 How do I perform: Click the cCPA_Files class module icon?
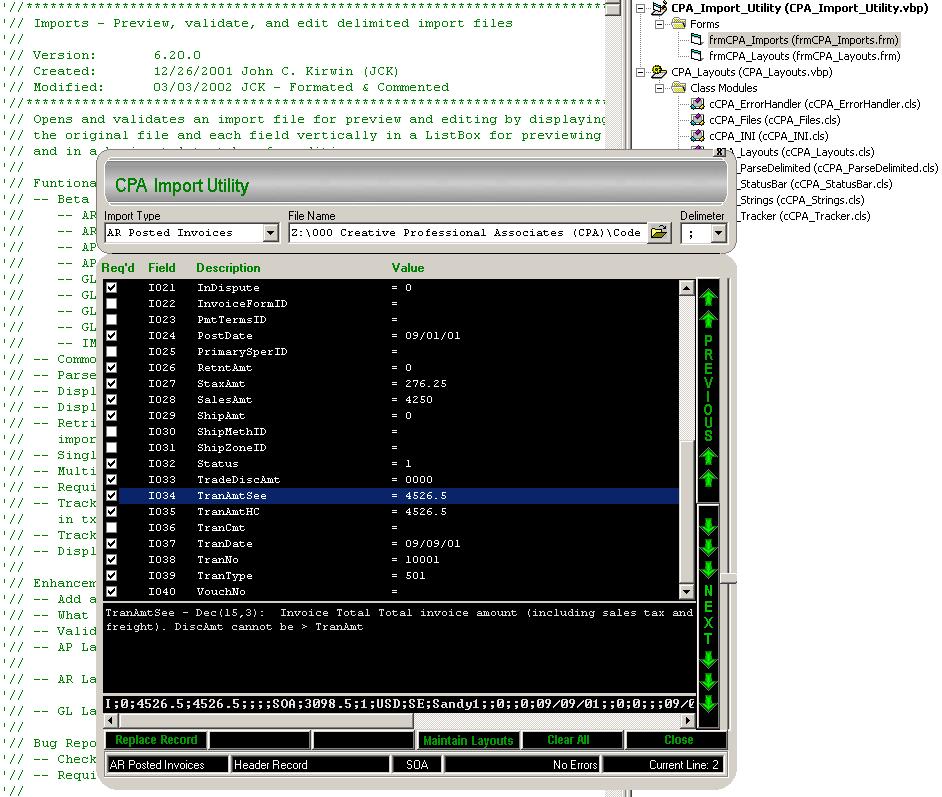click(x=697, y=120)
